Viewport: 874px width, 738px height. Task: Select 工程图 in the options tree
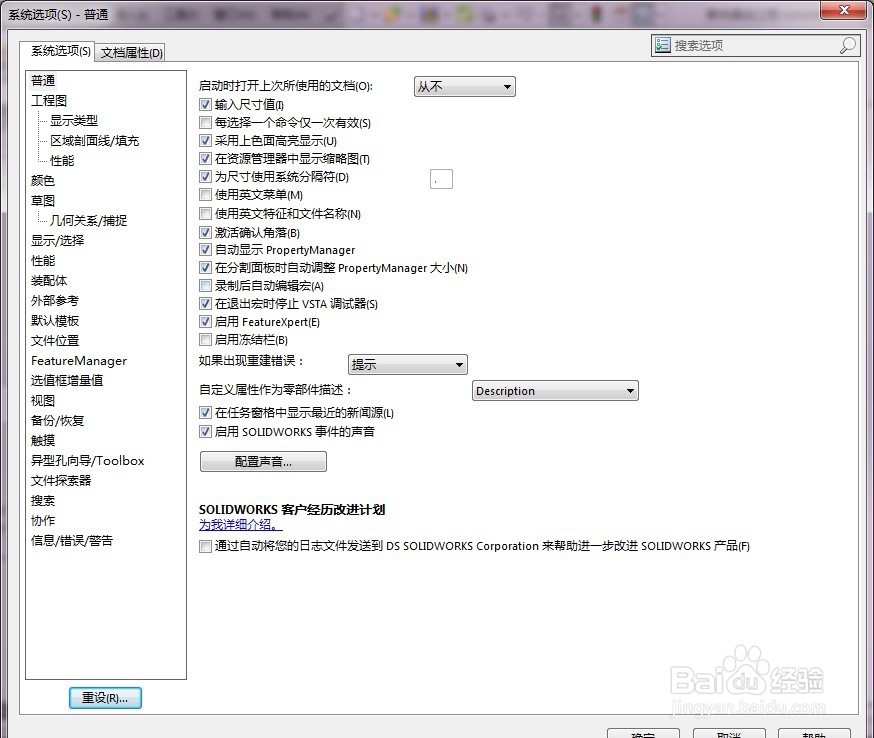pyautogui.click(x=49, y=101)
